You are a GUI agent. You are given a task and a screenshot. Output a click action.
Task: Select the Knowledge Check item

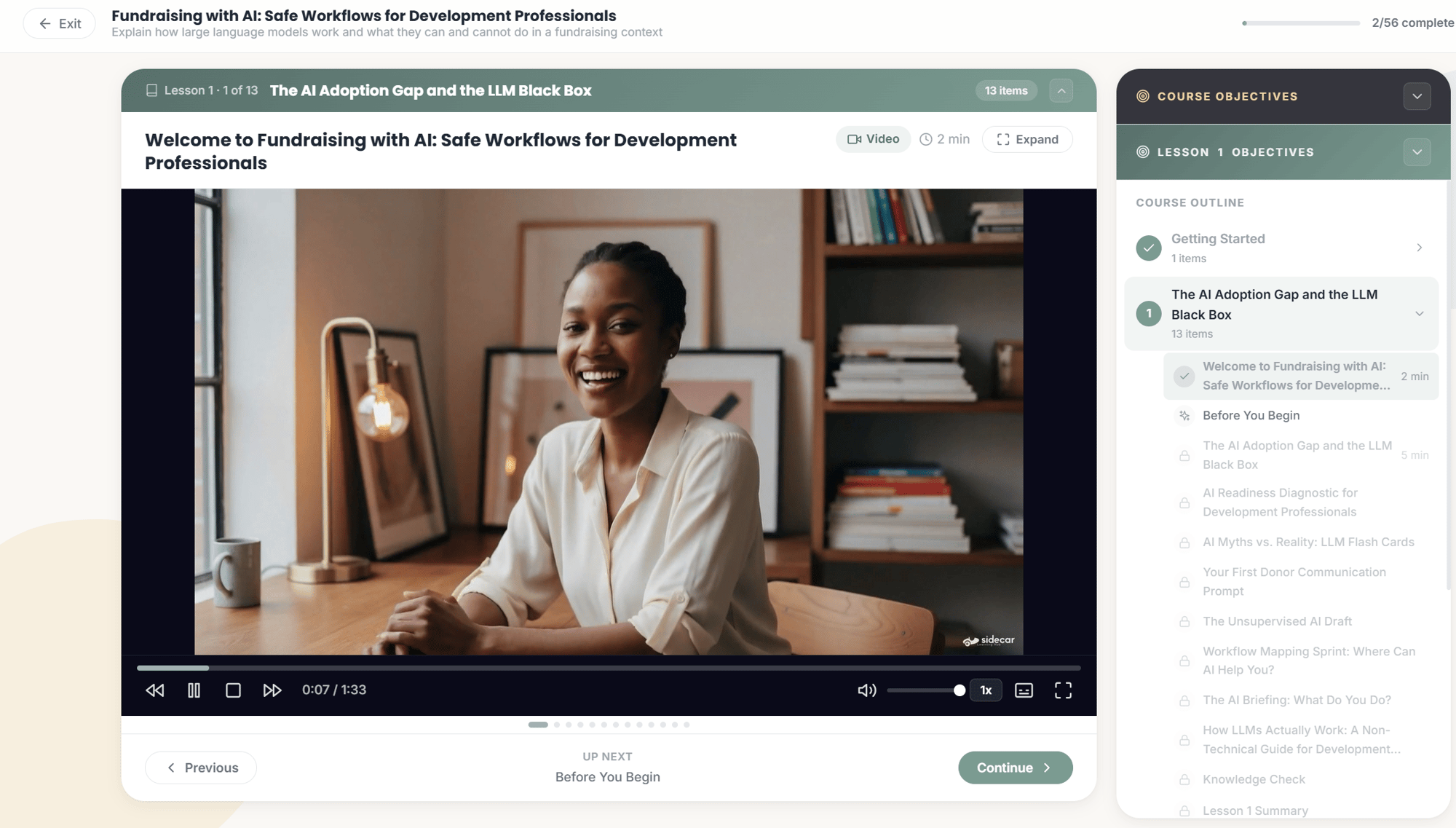(x=1301, y=779)
